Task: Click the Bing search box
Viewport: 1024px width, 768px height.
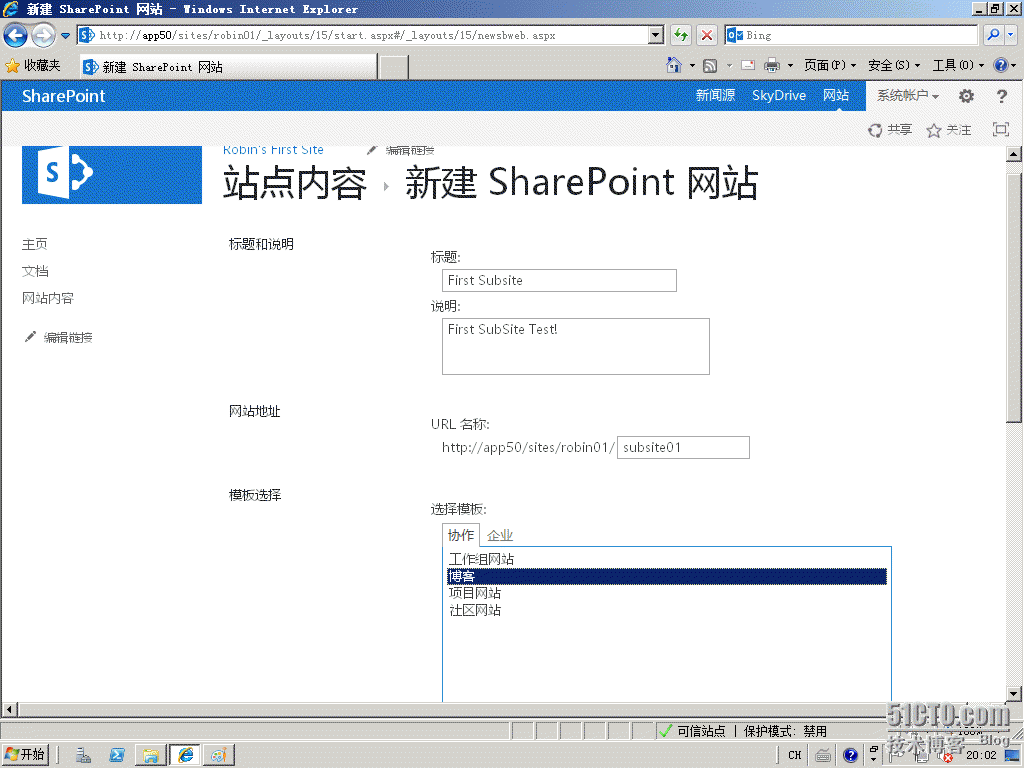Action: tap(851, 35)
